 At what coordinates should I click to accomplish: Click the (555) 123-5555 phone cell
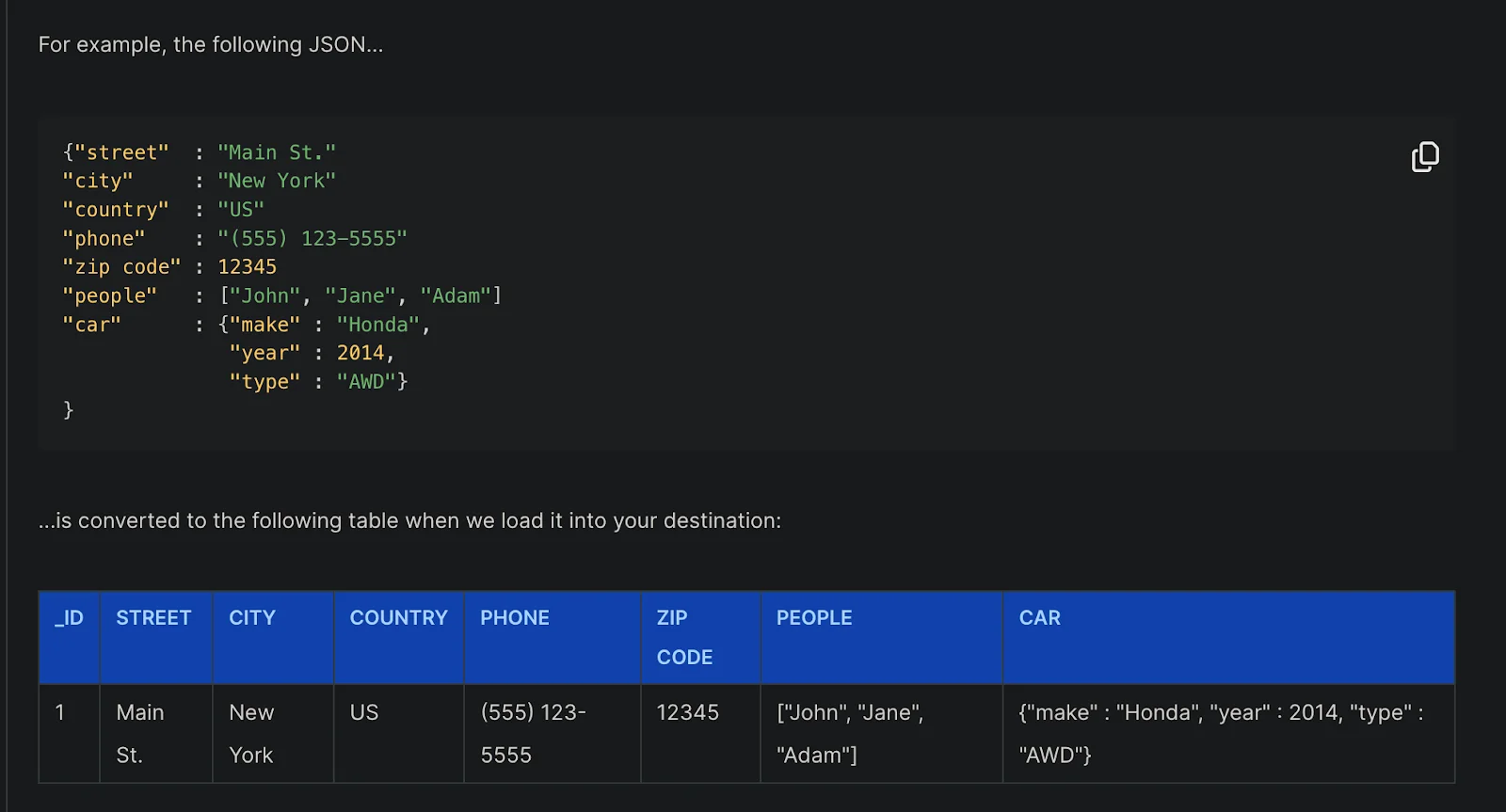point(533,733)
